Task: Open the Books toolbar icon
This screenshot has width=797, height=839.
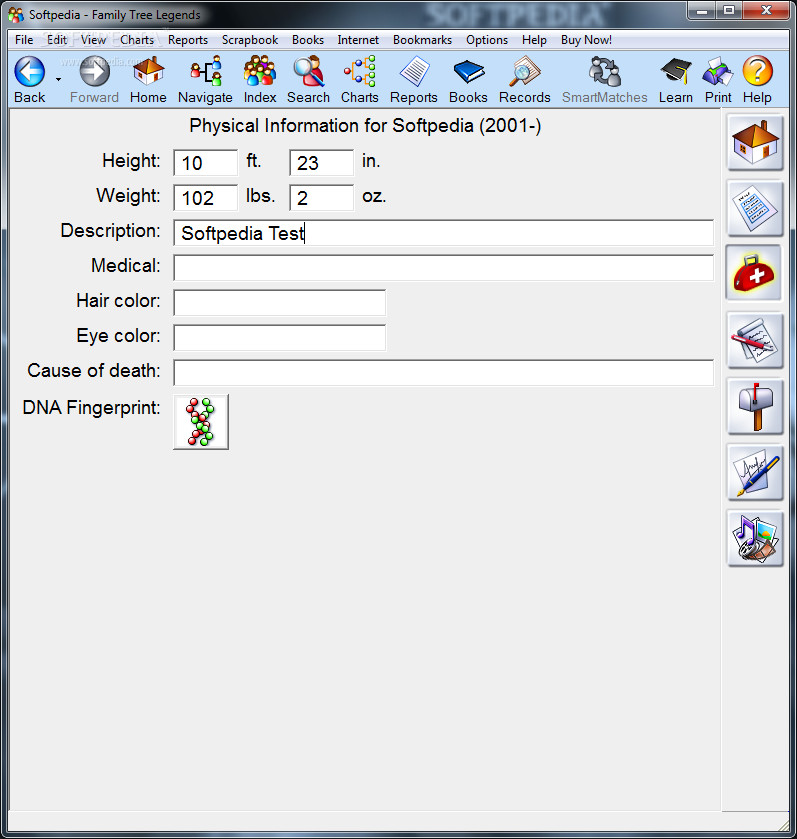Action: 469,72
